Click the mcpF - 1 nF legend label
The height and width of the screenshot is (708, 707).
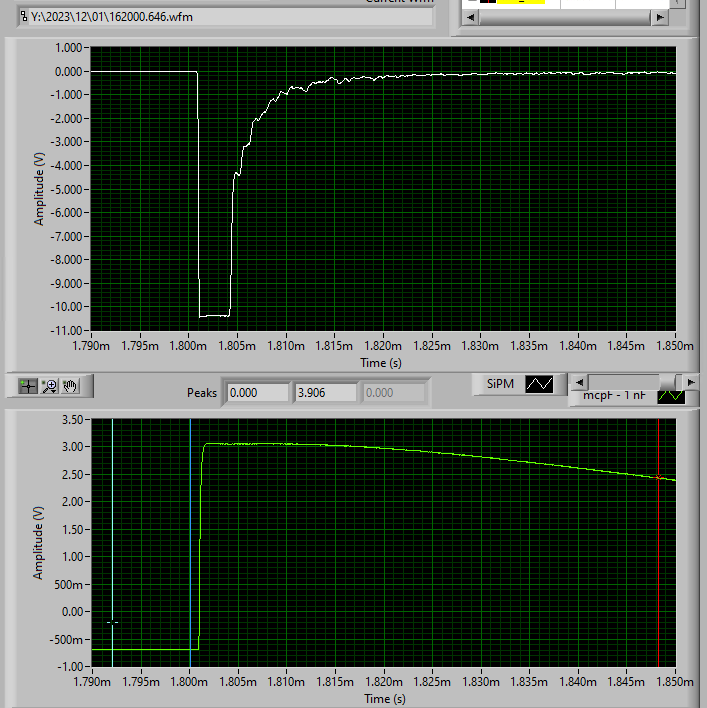[x=614, y=396]
